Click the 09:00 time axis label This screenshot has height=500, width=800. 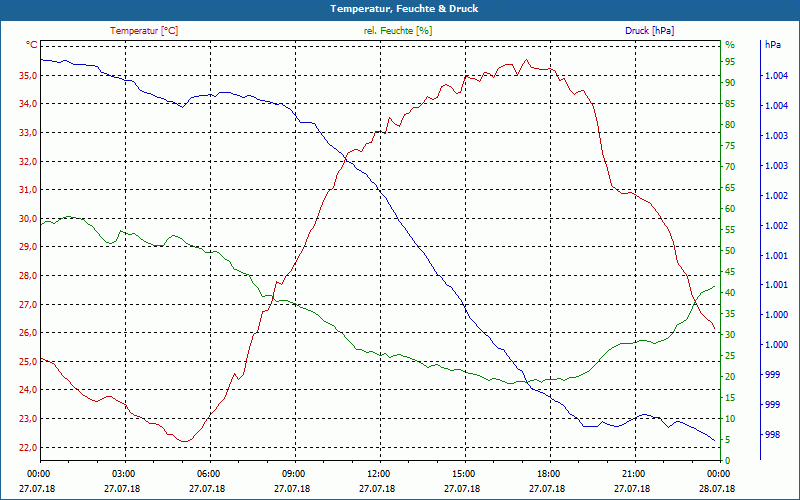click(x=295, y=473)
